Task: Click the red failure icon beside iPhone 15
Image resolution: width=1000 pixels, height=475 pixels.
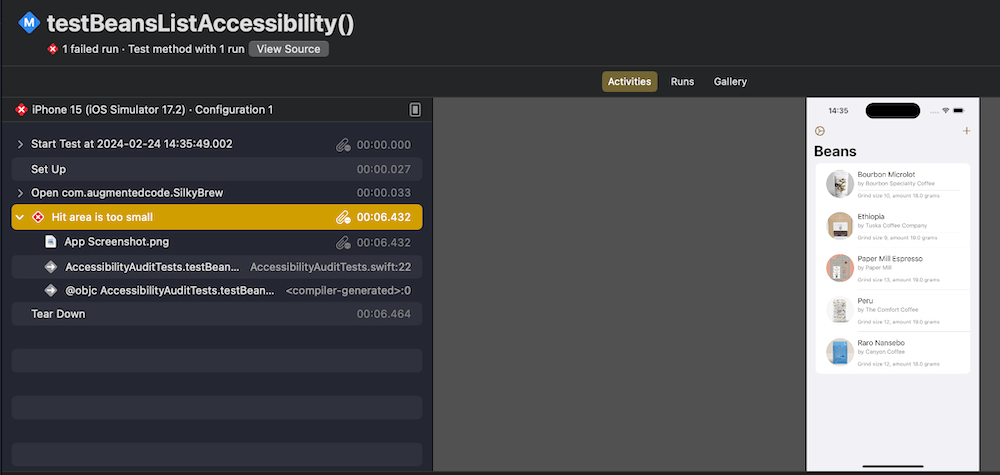Action: click(21, 110)
